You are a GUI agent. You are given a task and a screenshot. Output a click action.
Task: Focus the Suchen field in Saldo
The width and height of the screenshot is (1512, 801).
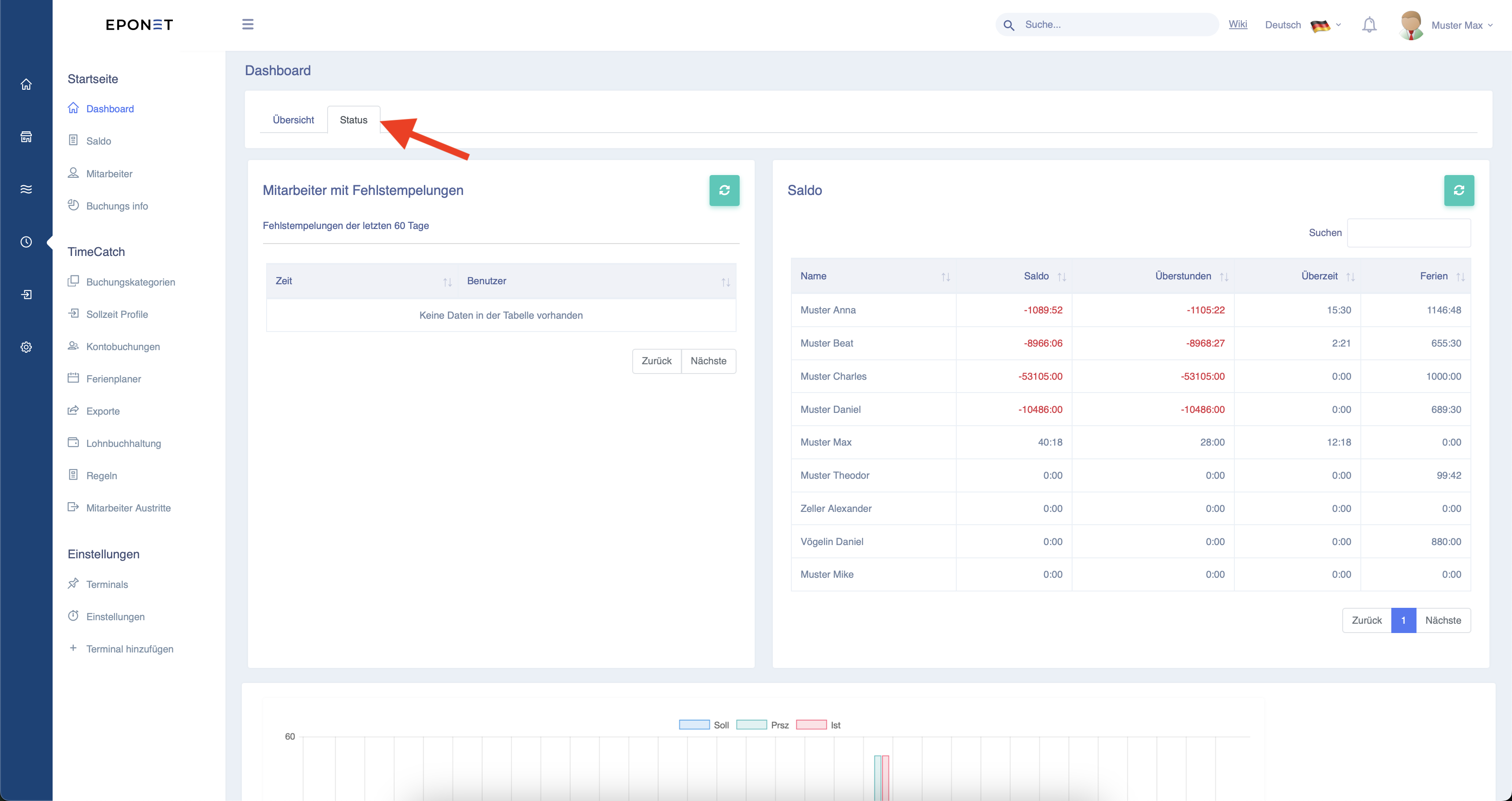(x=1409, y=233)
